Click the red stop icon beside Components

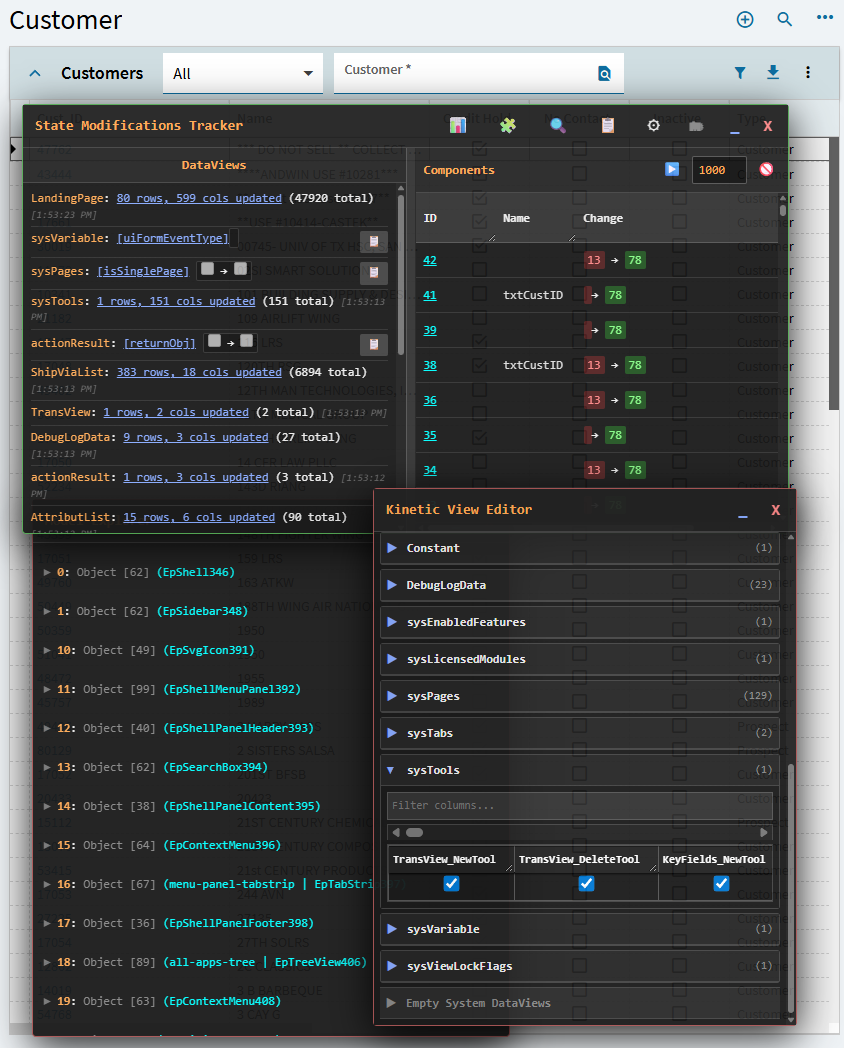(766, 169)
